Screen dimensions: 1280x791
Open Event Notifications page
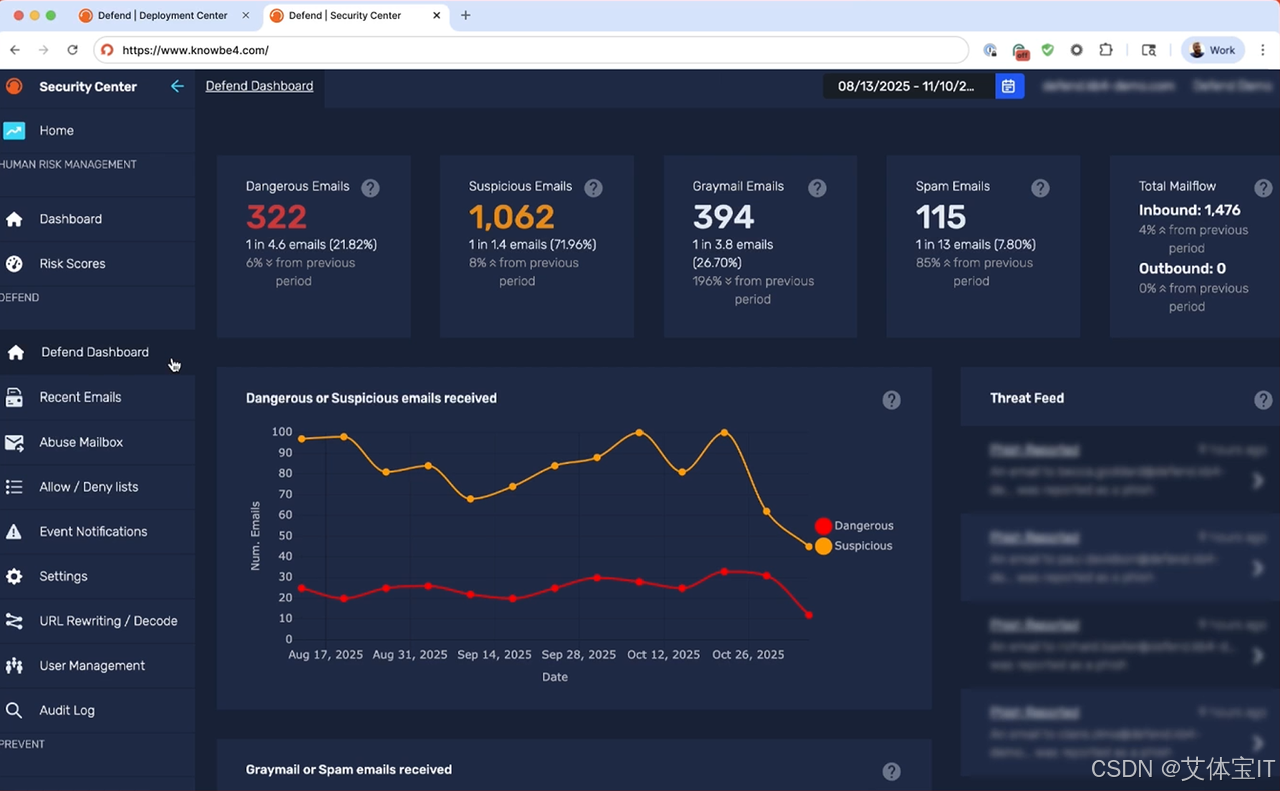tap(93, 532)
